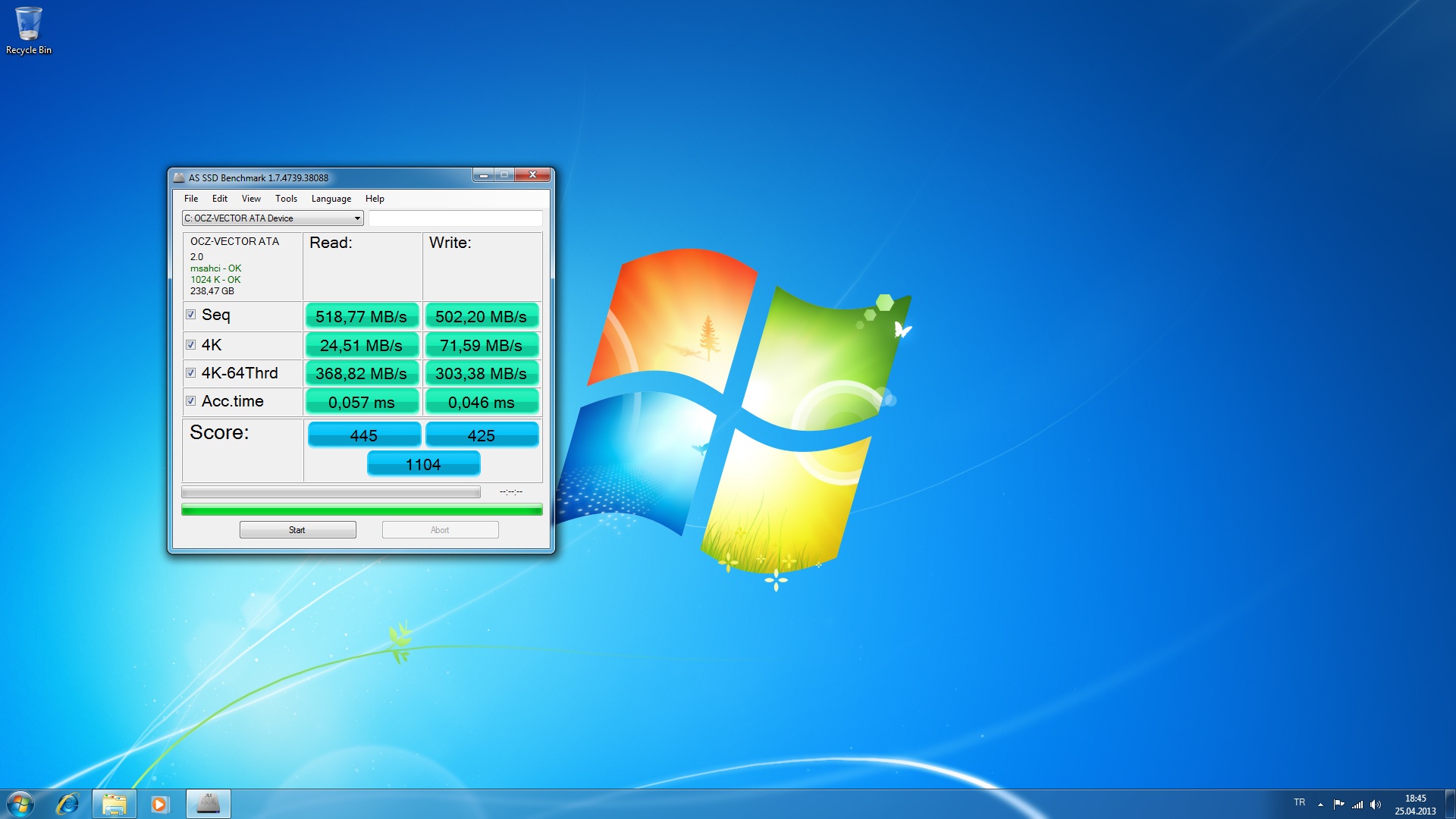Click the write score 425
This screenshot has height=819, width=1456.
point(482,435)
